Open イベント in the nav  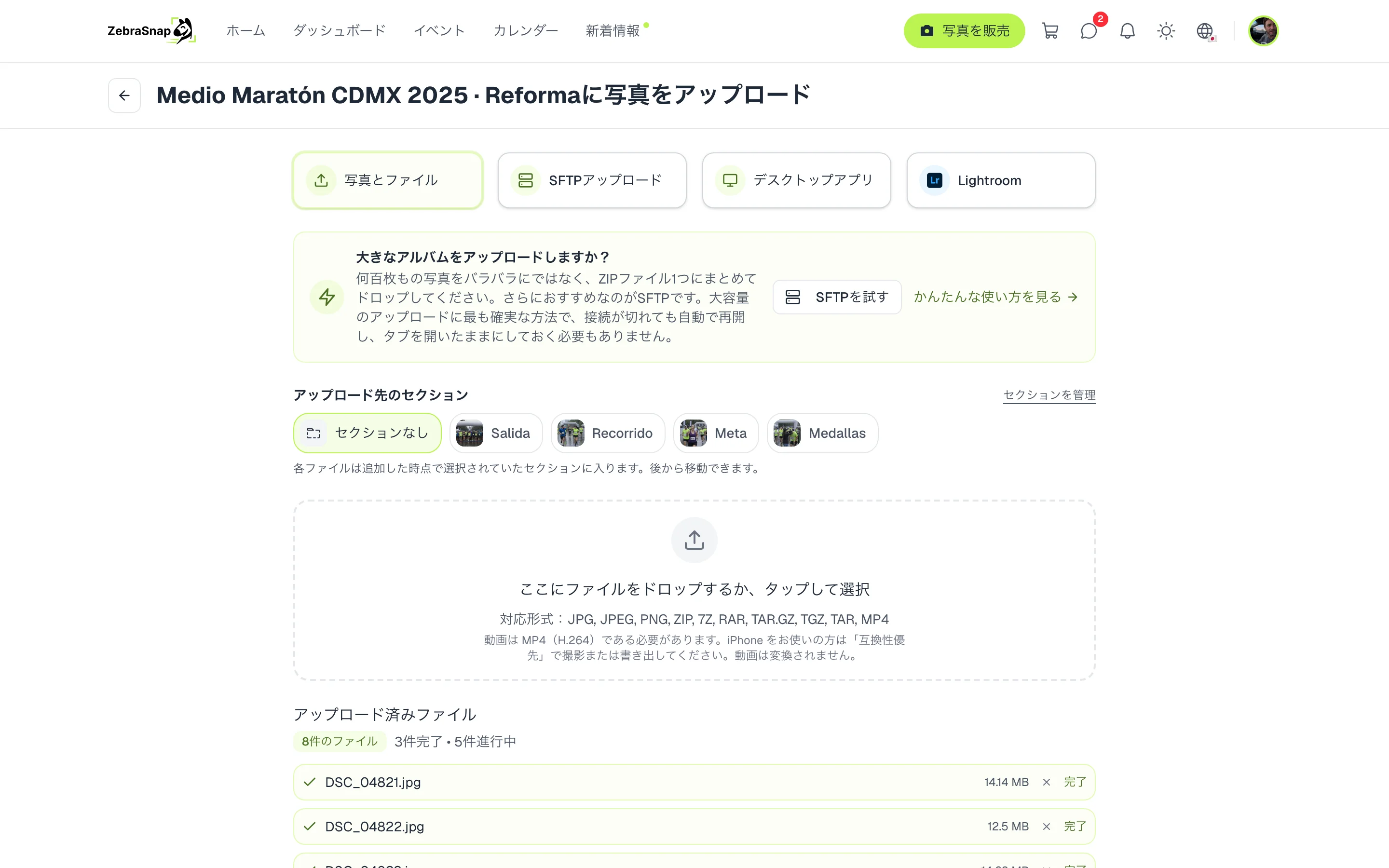[439, 31]
